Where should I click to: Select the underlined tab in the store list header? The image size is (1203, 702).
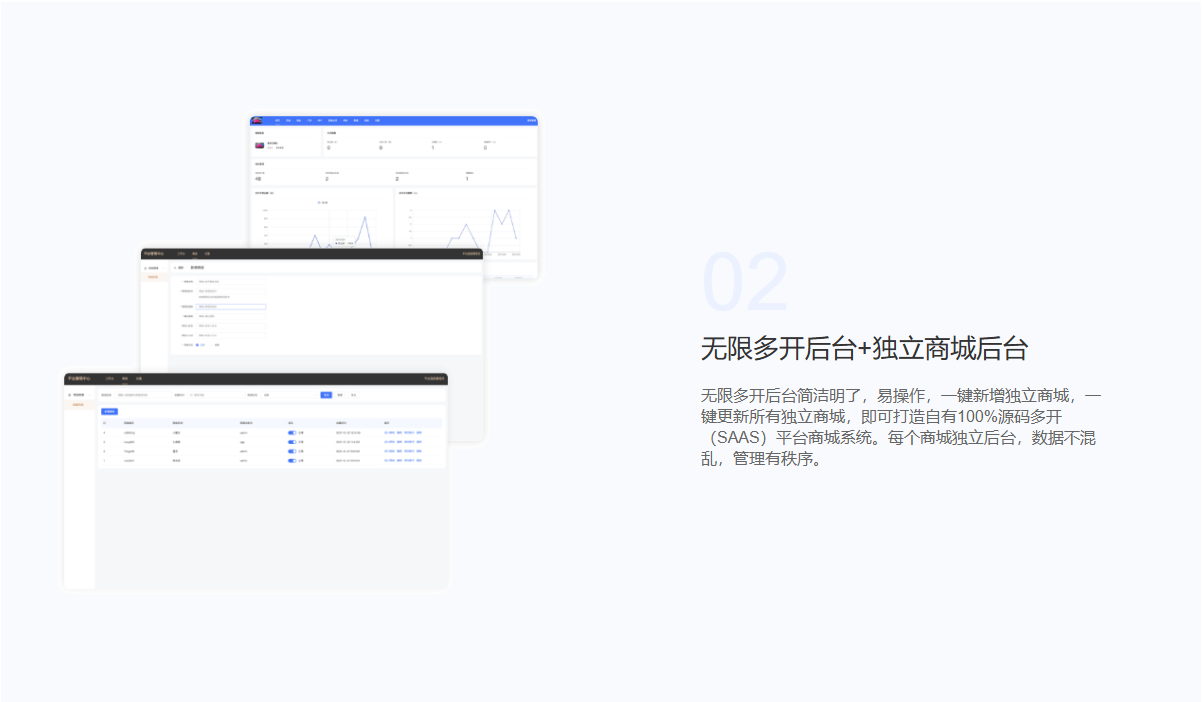(125, 379)
